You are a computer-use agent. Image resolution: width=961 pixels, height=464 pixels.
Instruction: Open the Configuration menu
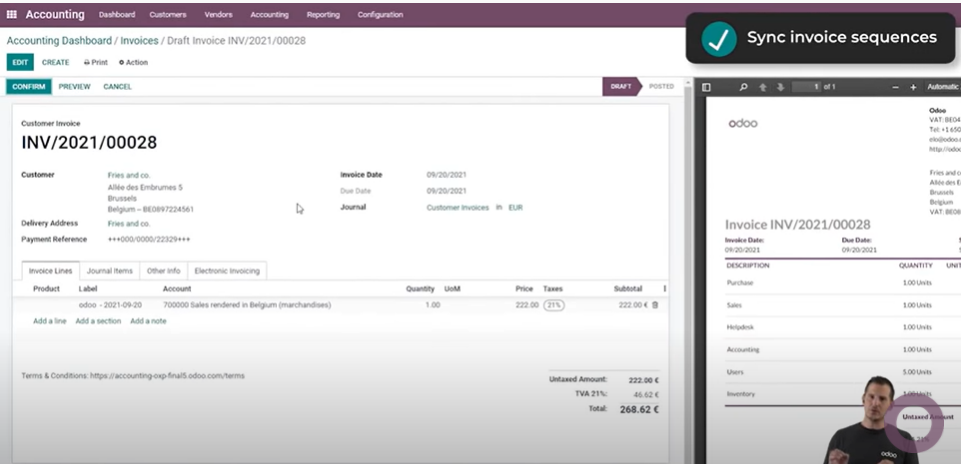(380, 15)
